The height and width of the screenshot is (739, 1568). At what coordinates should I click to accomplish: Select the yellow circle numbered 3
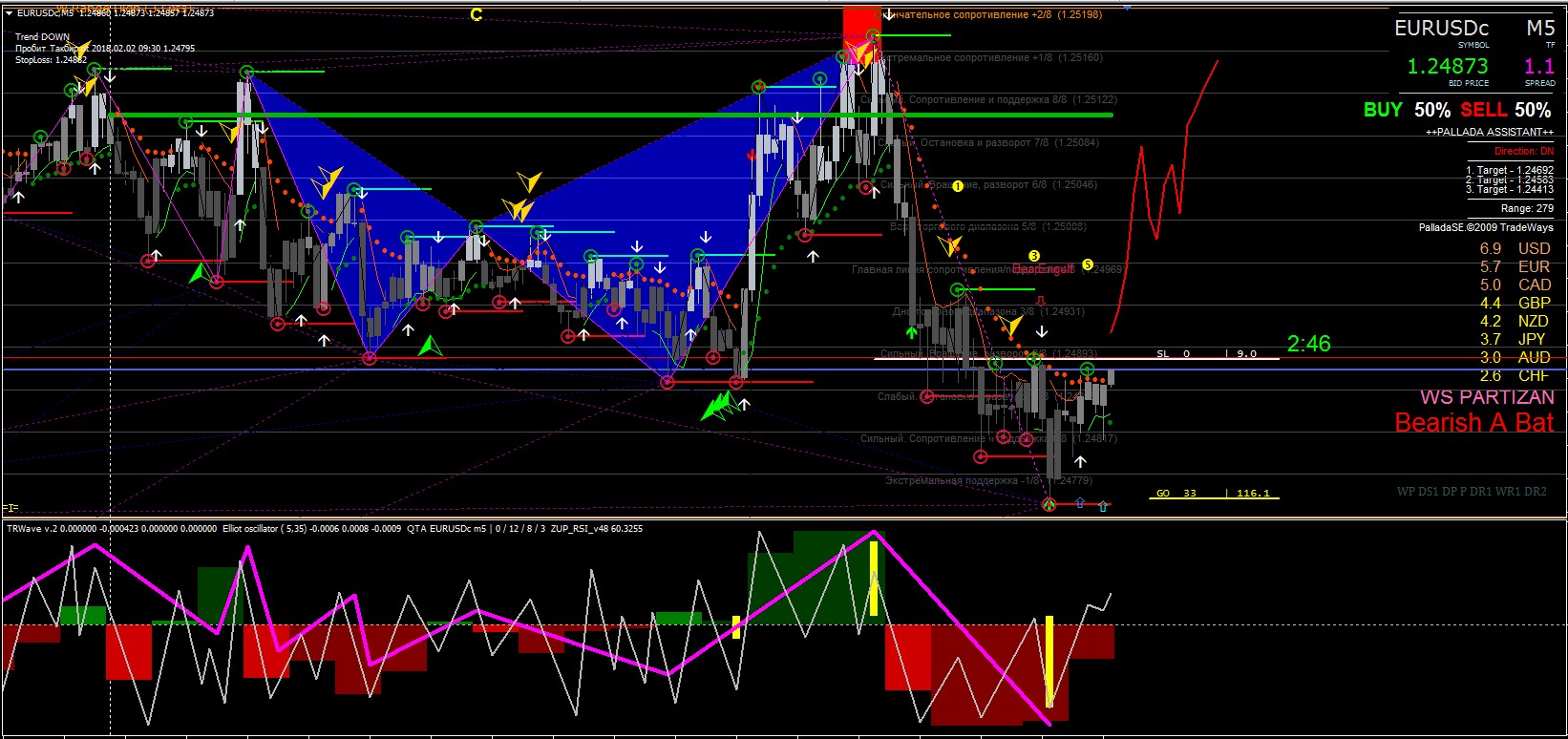click(x=1034, y=256)
